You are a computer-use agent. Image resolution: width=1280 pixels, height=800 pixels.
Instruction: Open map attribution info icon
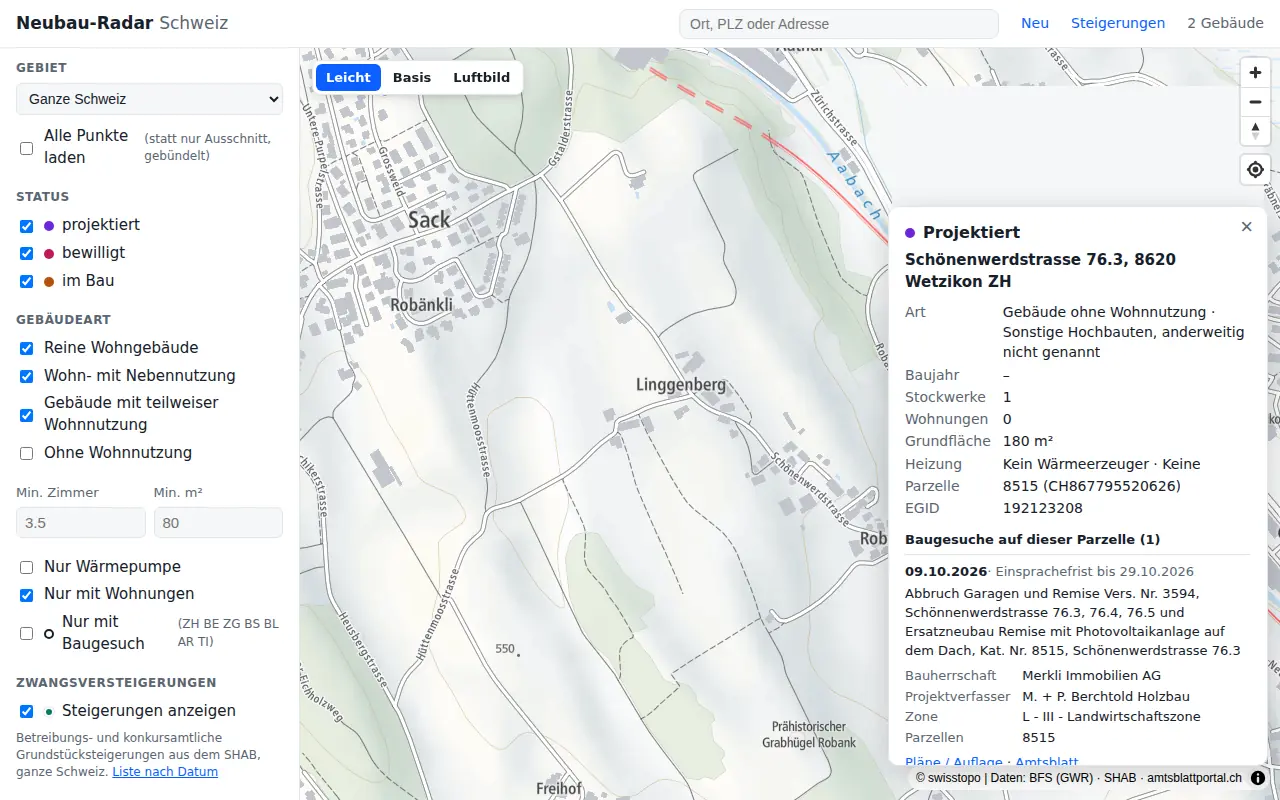tap(1258, 777)
